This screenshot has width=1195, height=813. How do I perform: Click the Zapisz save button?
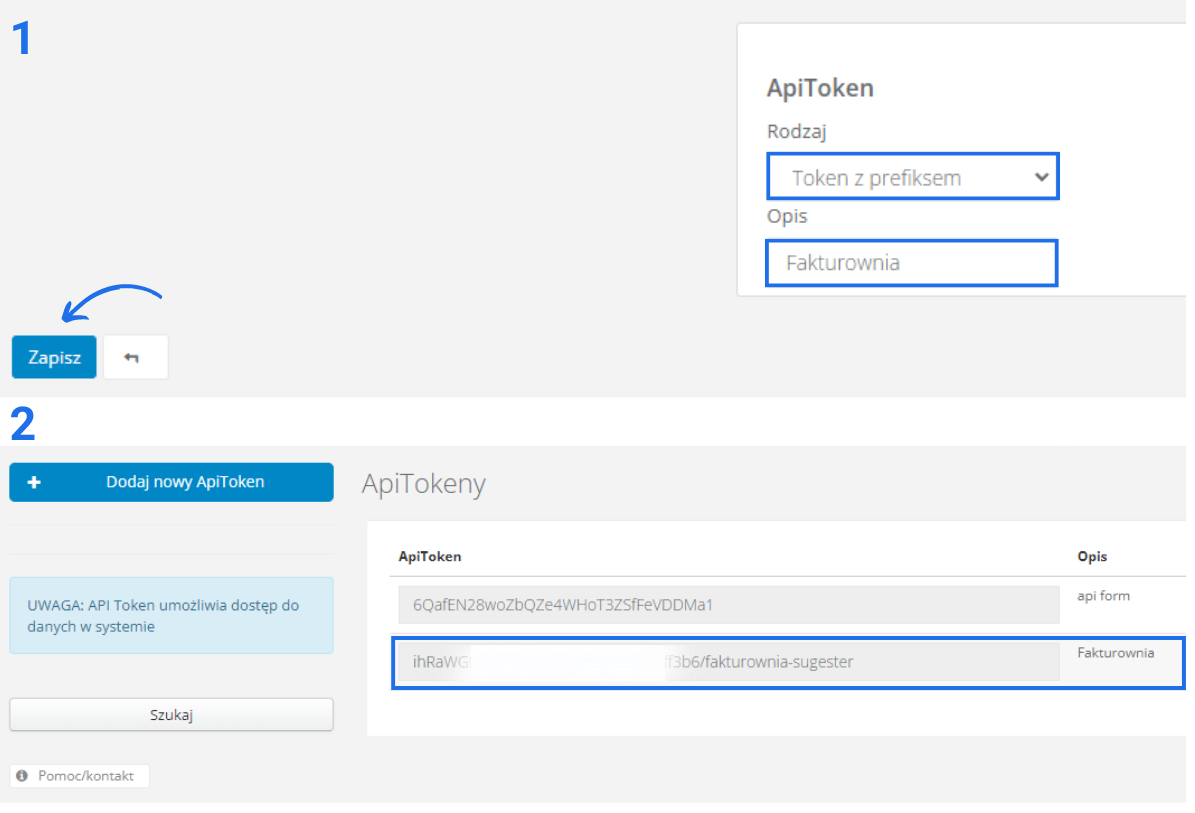tap(54, 357)
